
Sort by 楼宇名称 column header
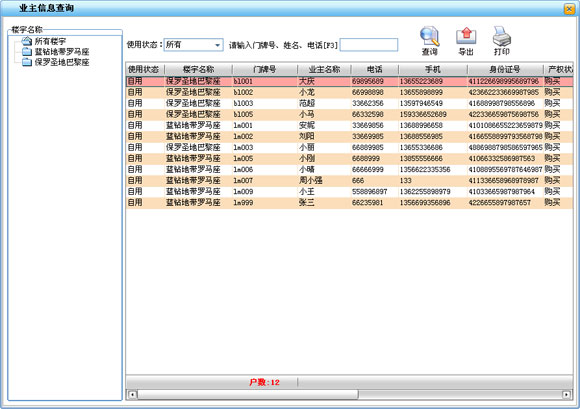pyautogui.click(x=198, y=69)
